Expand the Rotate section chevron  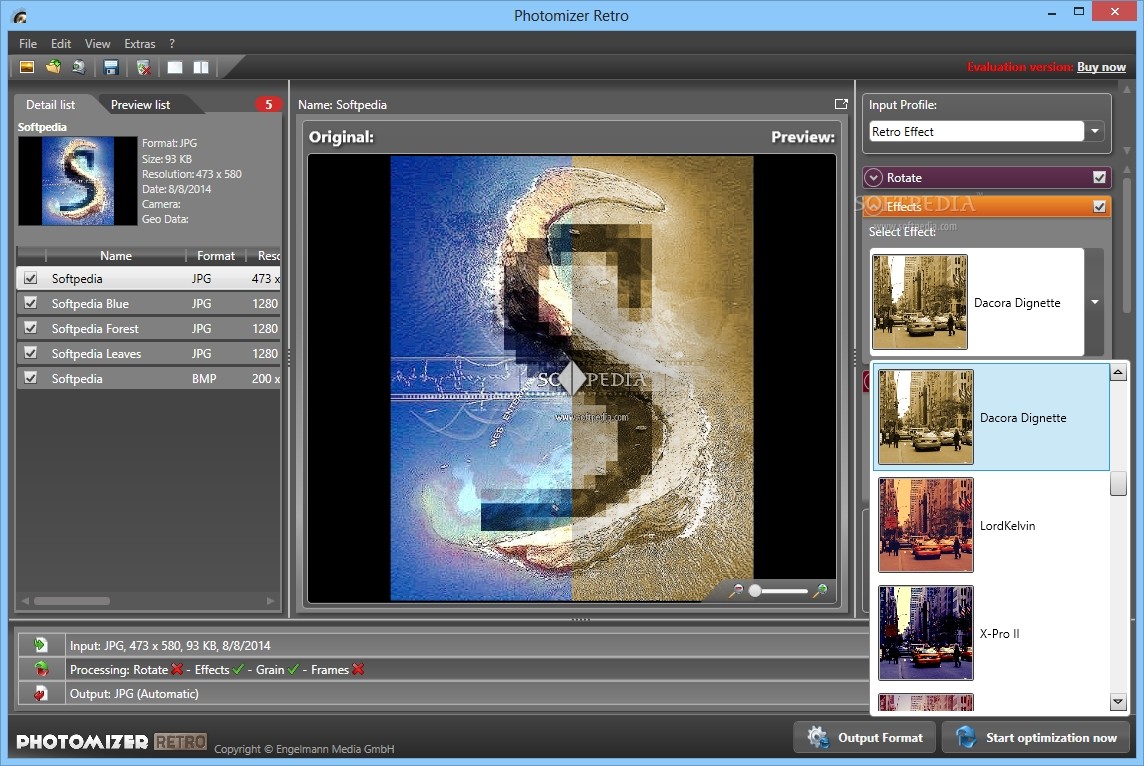(x=873, y=177)
